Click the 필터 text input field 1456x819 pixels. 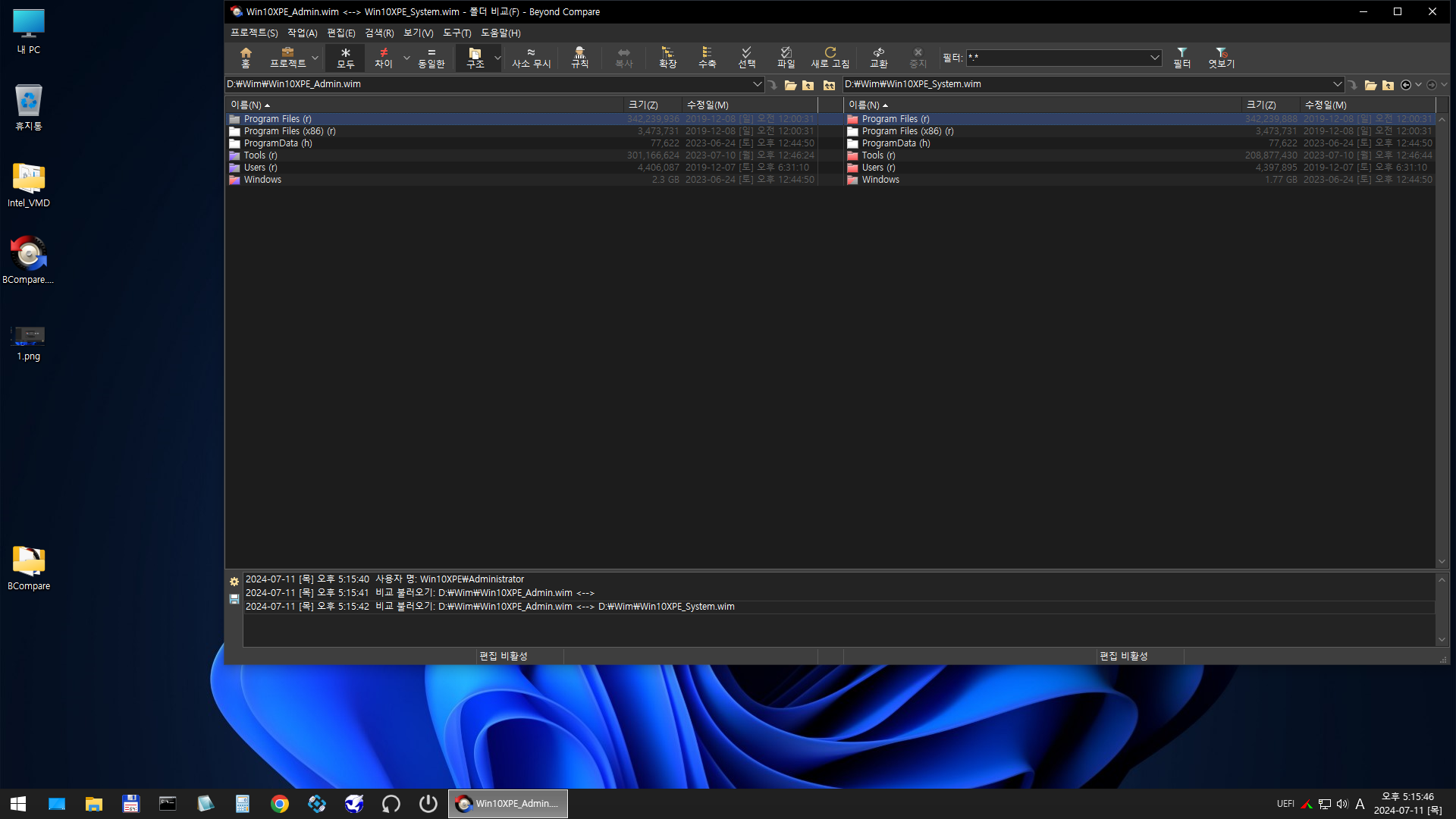pyautogui.click(x=1057, y=58)
